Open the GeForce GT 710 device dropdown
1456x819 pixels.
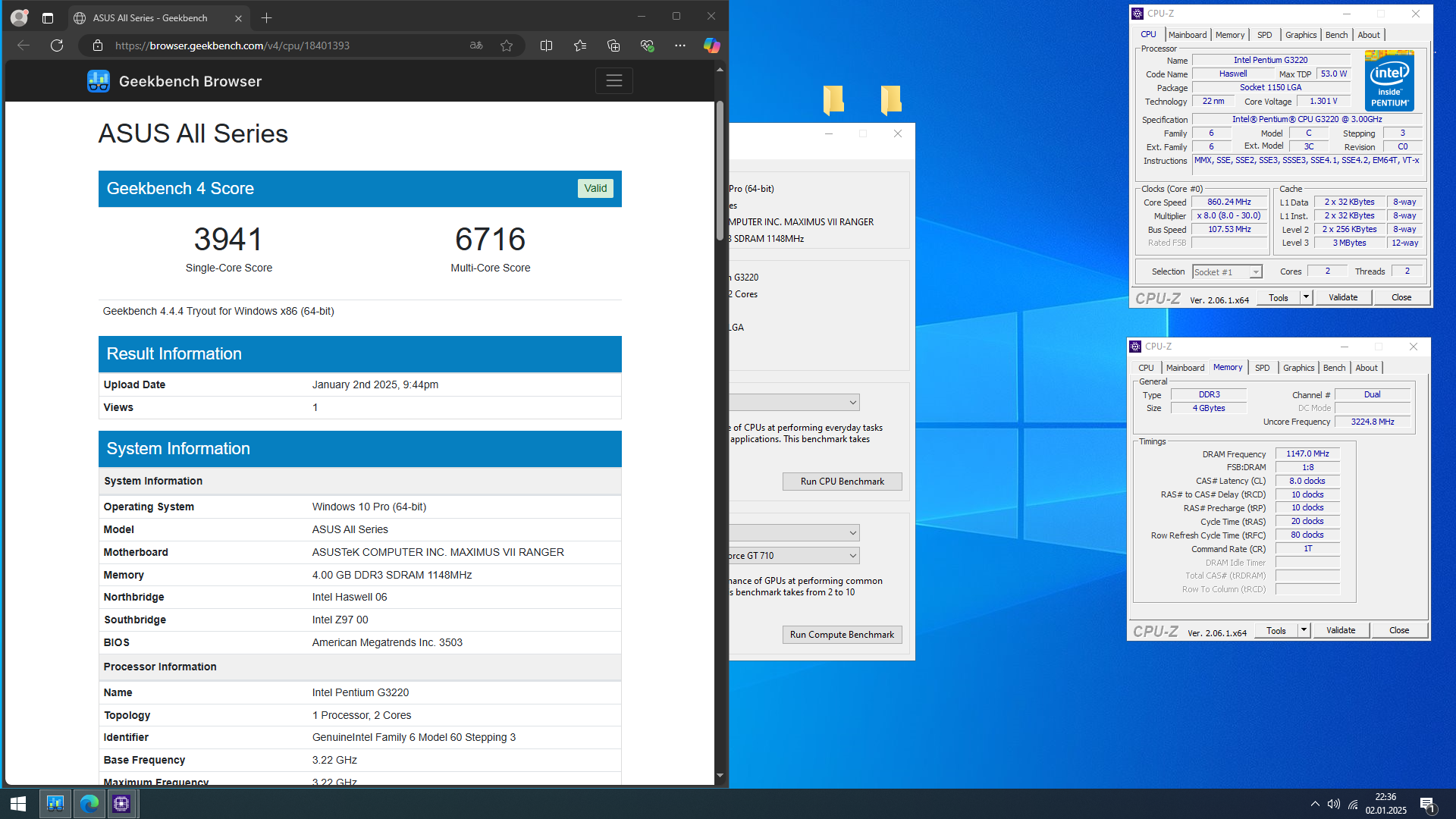(x=795, y=556)
